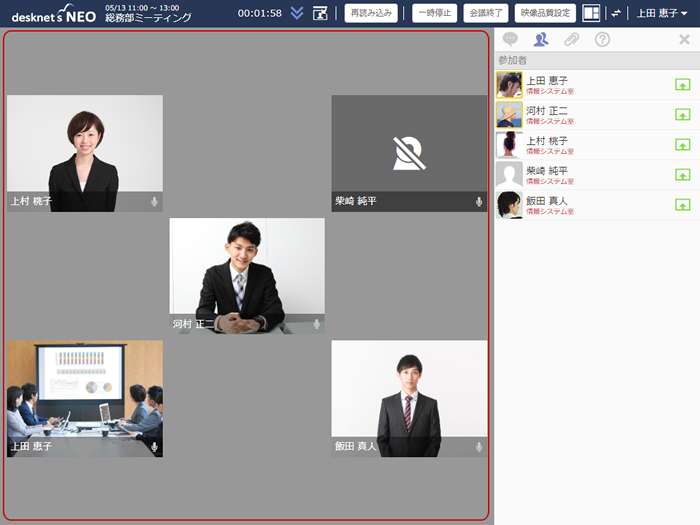This screenshot has height=525, width=700.
Task: Click green share icon for 柴崎 純平
Action: 683,175
